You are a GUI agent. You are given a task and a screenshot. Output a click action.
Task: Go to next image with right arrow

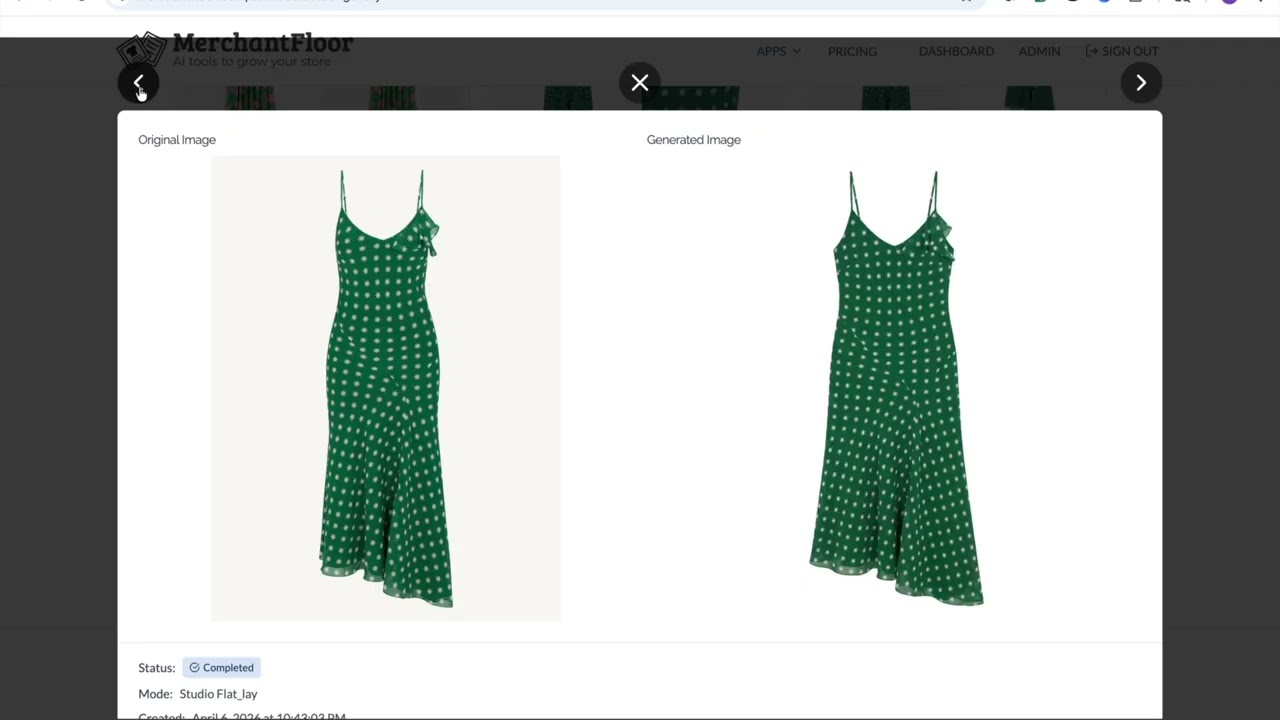tap(1141, 83)
